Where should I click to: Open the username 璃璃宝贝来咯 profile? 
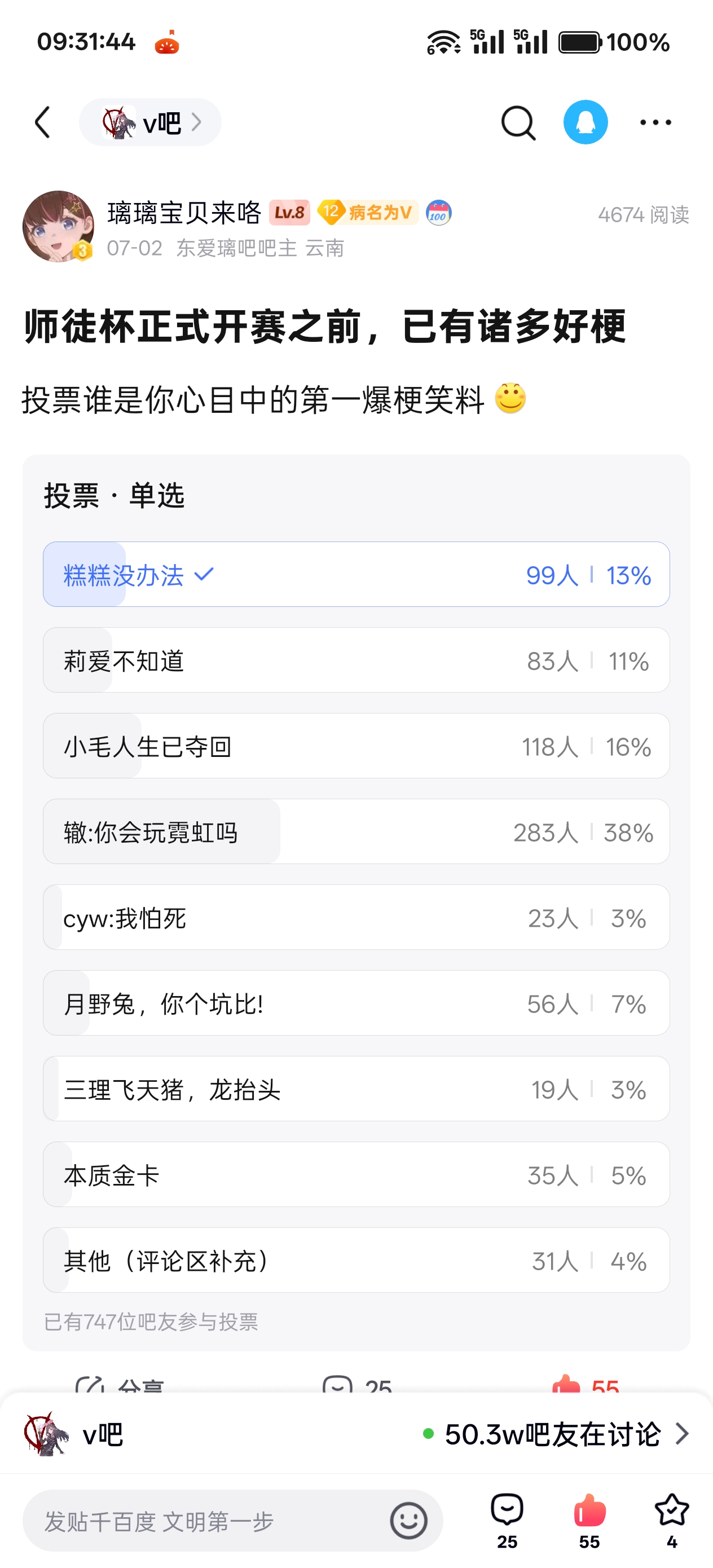(184, 213)
